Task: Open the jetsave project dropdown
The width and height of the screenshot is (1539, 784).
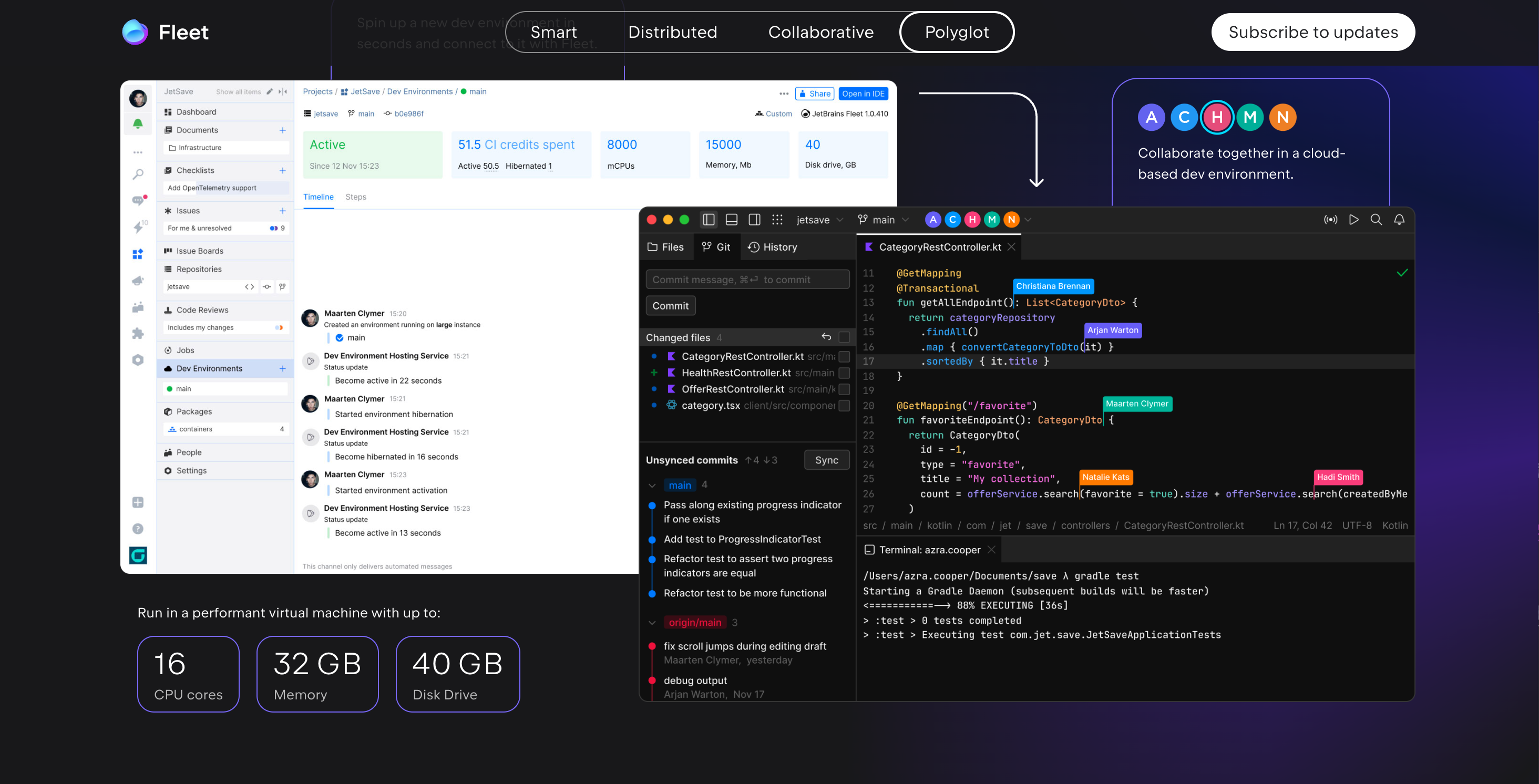Action: 819,220
